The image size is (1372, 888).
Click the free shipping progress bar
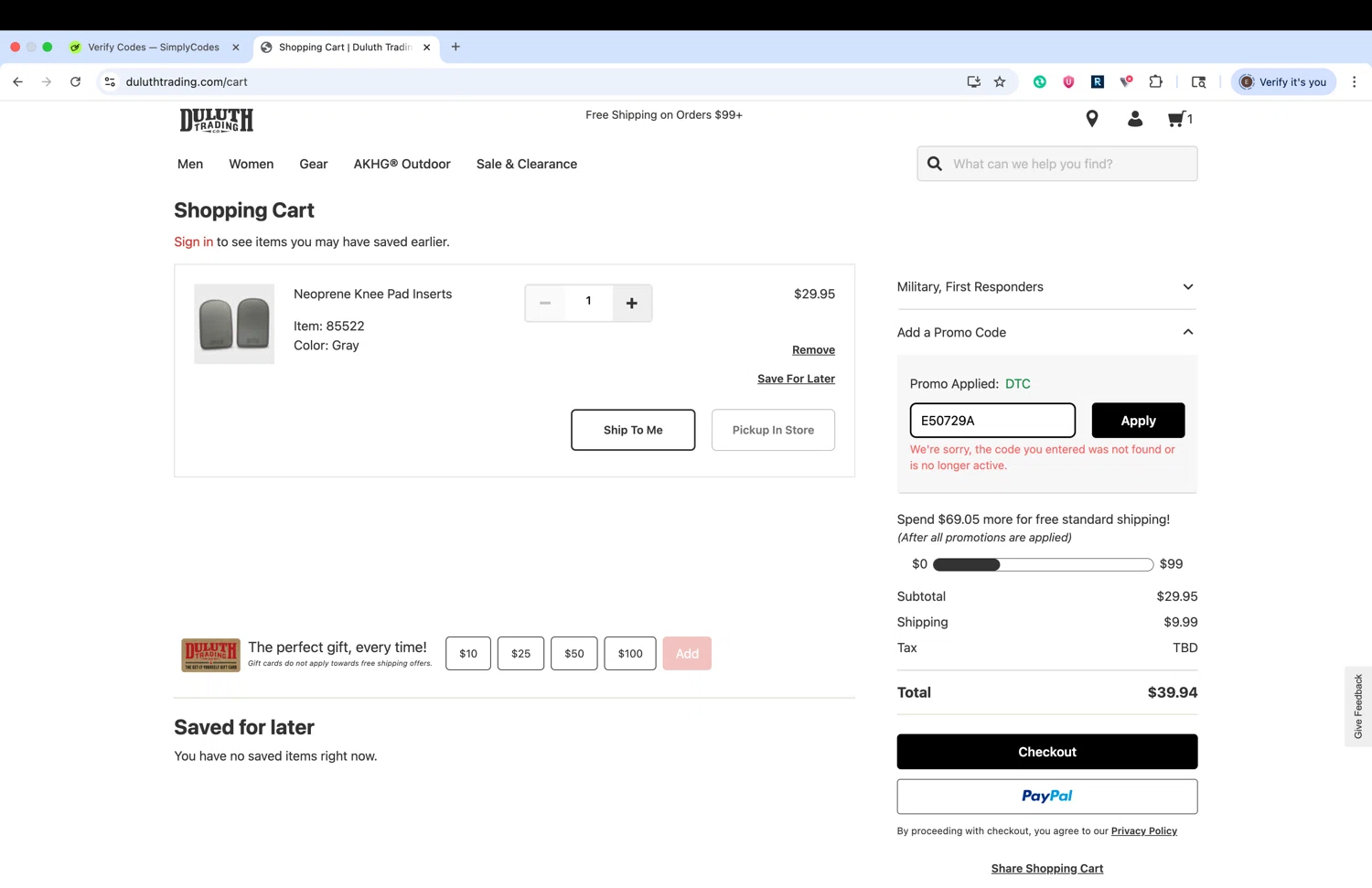(1043, 565)
